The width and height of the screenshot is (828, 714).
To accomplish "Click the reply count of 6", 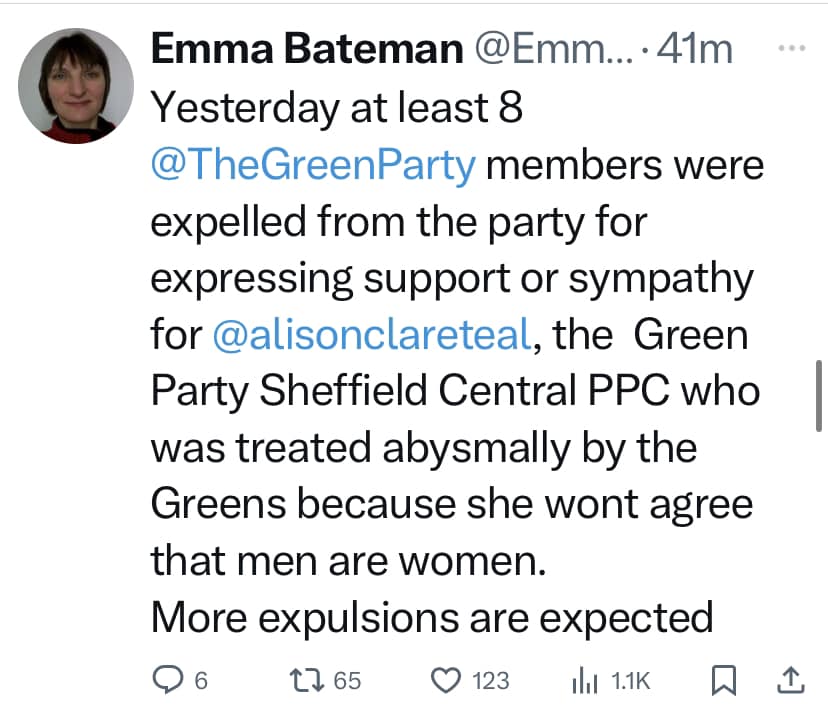I will pos(200,681).
